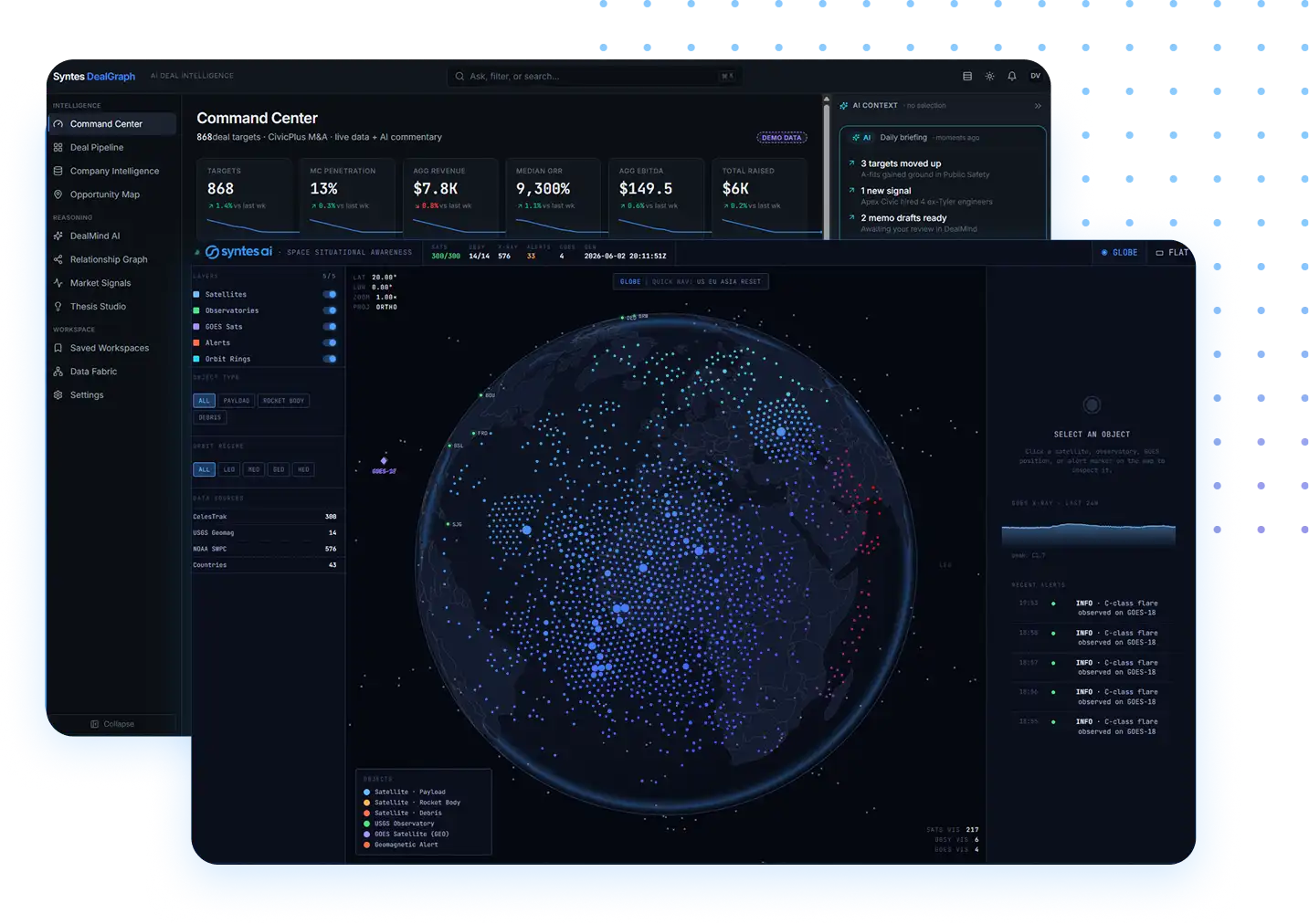Click quick nav EU button
This screenshot has height=924, width=1309.
(x=713, y=281)
